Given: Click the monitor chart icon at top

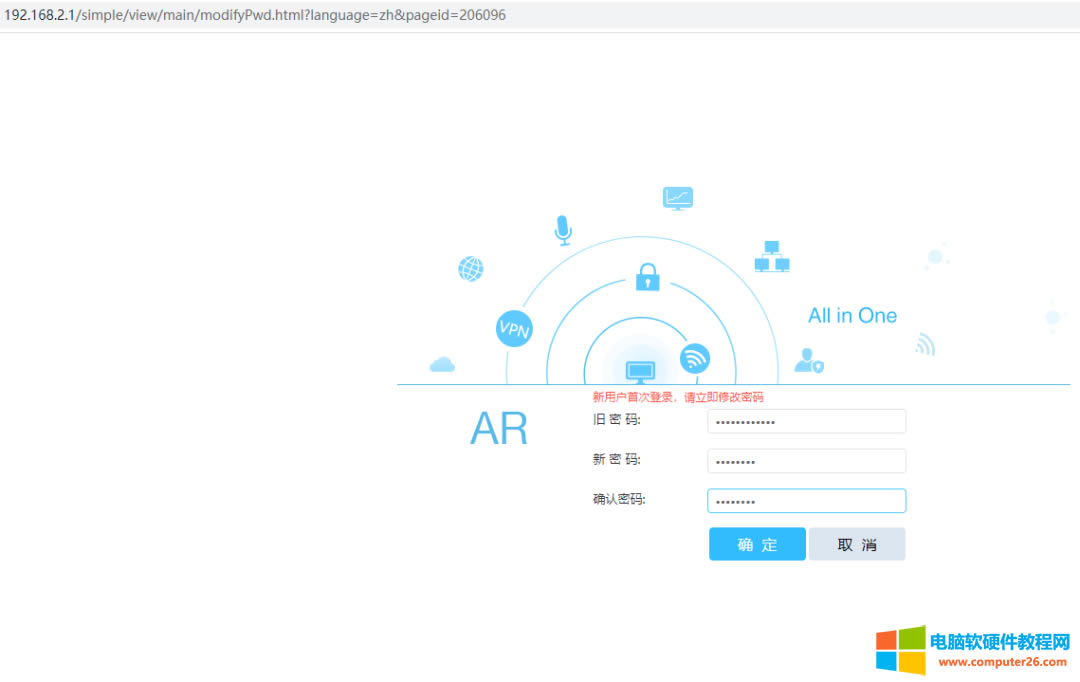Looking at the screenshot, I should tap(677, 198).
